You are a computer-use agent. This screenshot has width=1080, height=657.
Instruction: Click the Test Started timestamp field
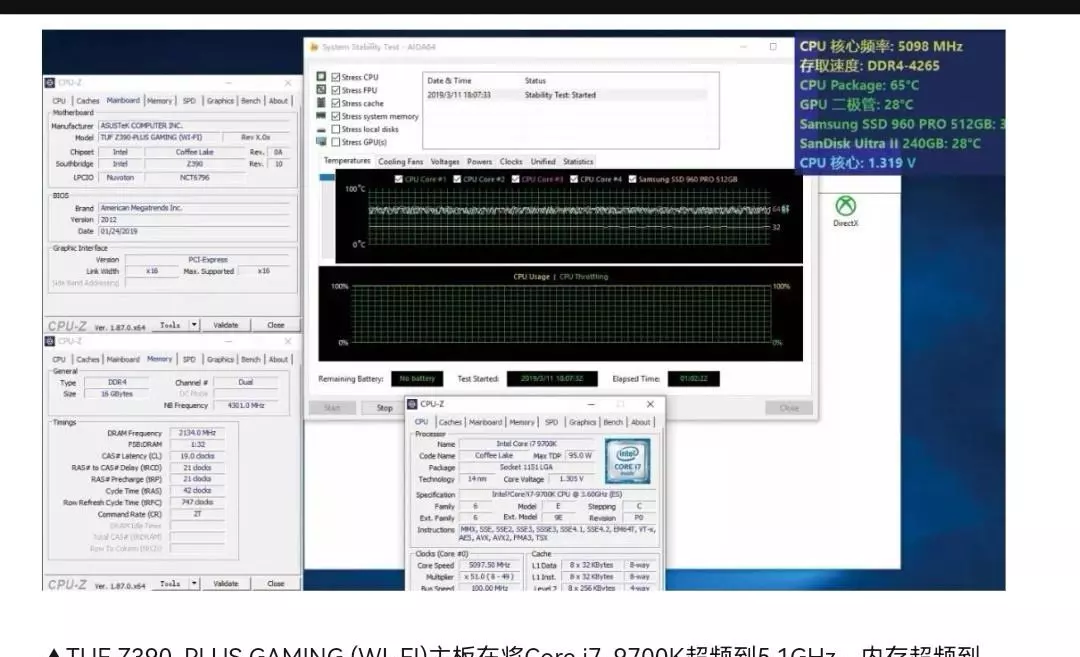coord(552,379)
